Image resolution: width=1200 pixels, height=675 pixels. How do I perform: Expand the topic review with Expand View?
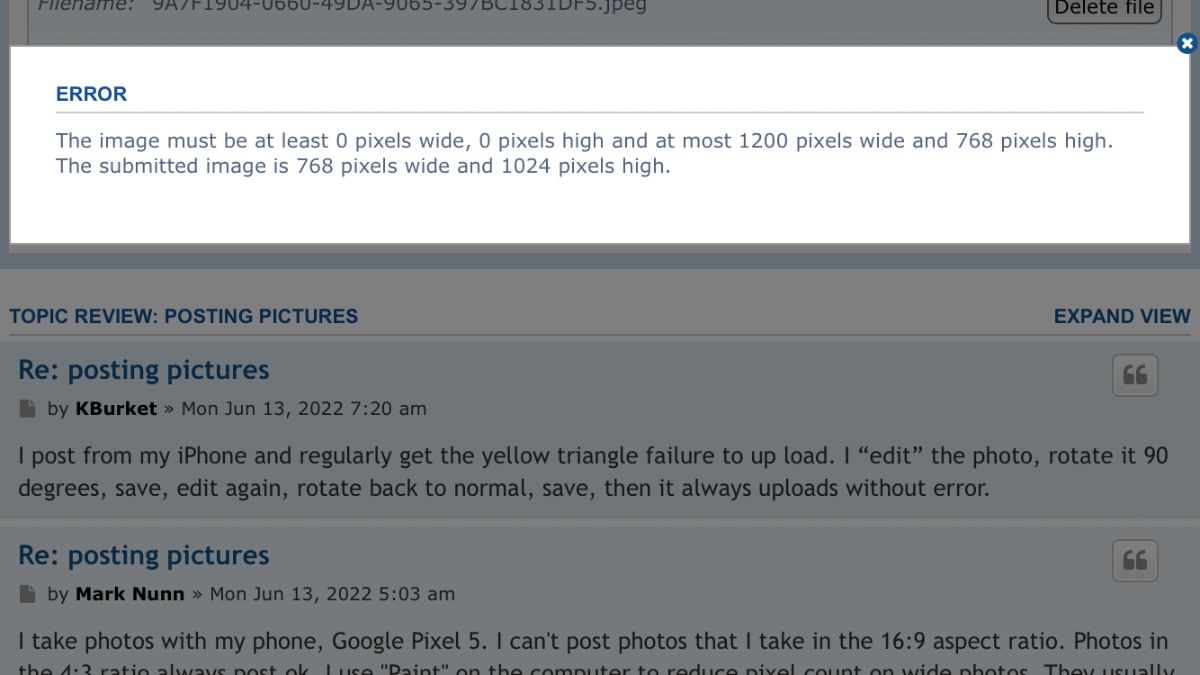[x=1122, y=316]
